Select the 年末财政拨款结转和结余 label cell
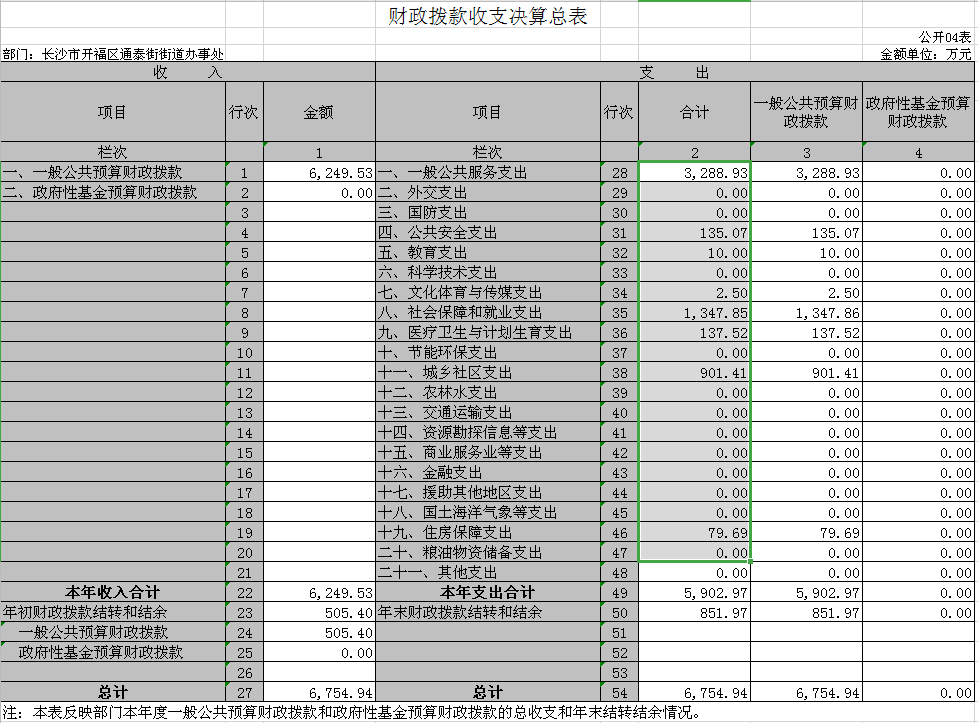Viewport: 978px width, 723px height. [487, 613]
